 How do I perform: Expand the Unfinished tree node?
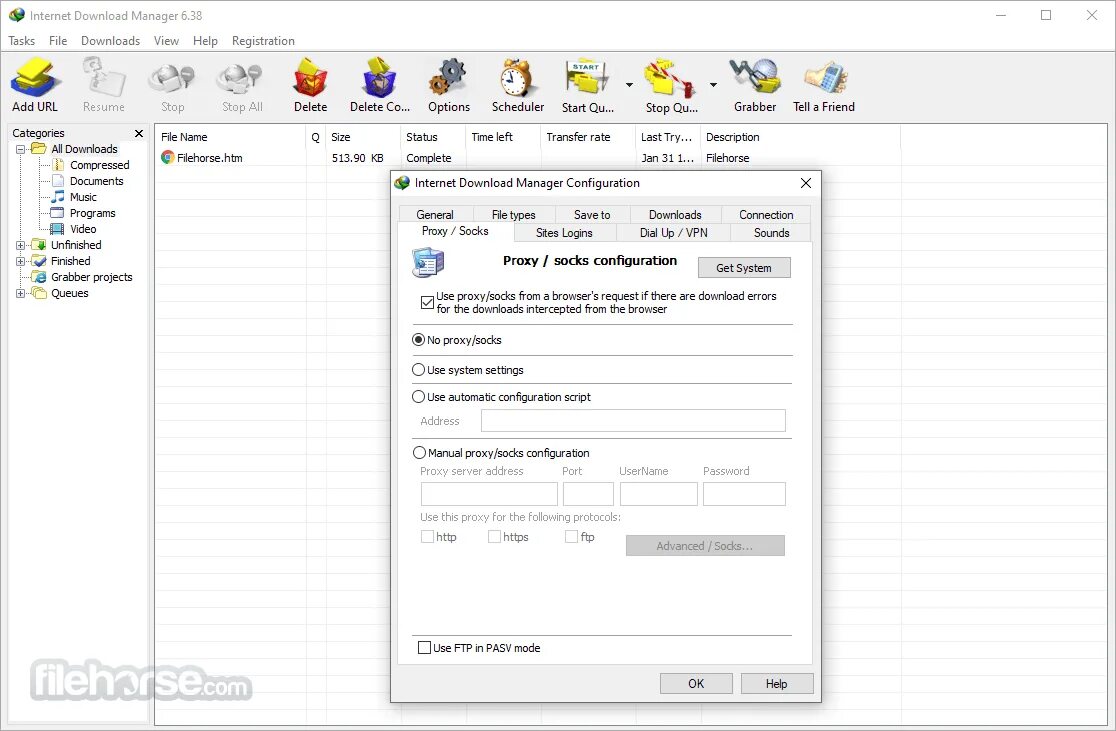21,246
